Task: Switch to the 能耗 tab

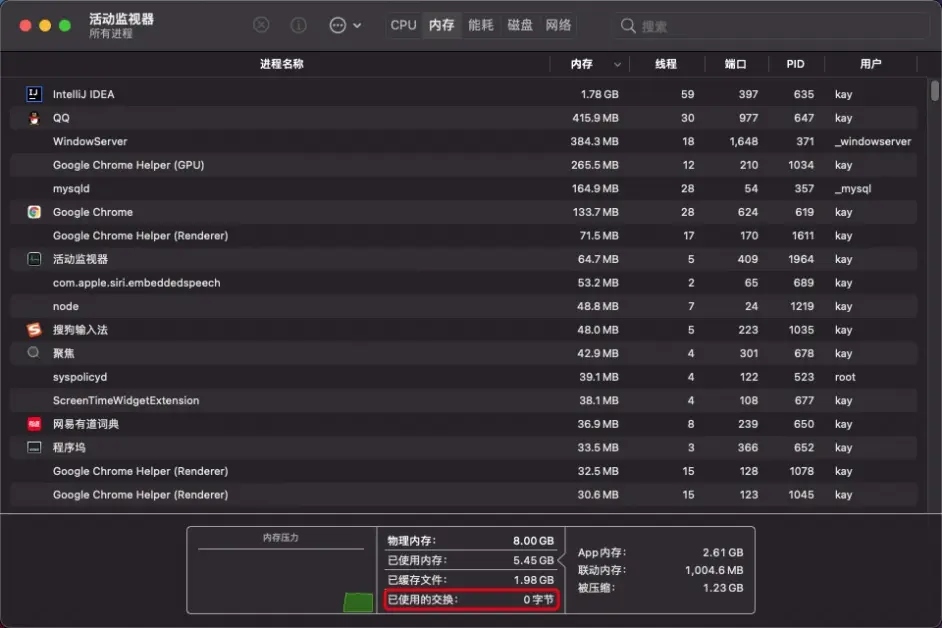Action: [x=481, y=25]
